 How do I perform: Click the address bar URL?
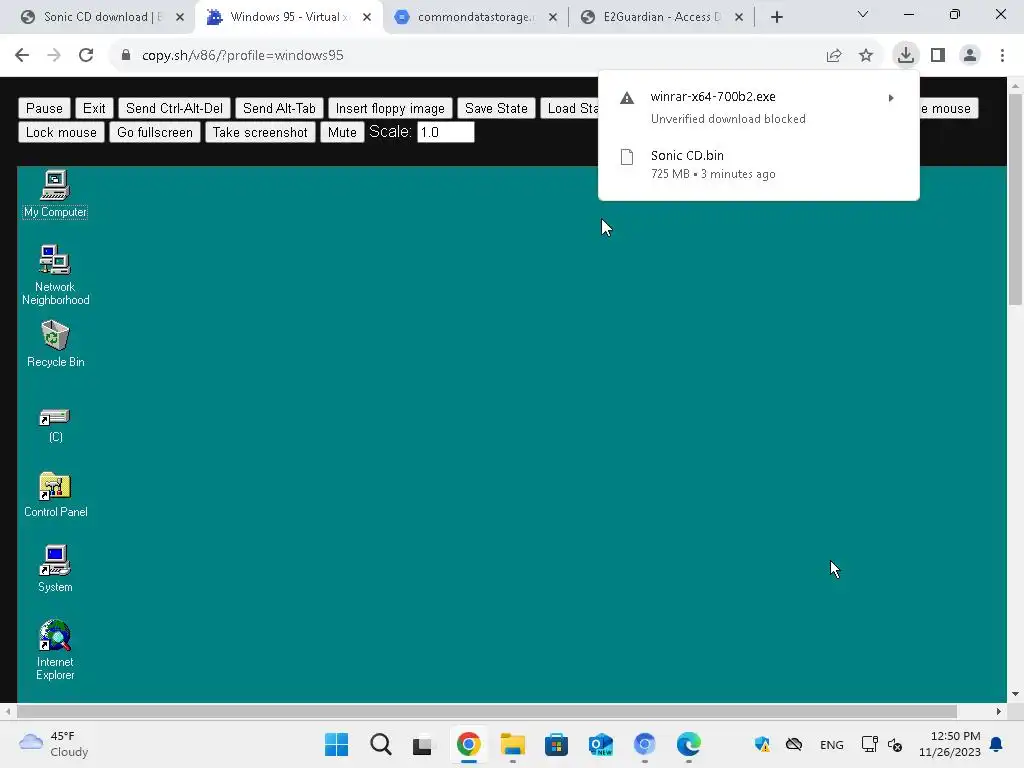tap(243, 56)
